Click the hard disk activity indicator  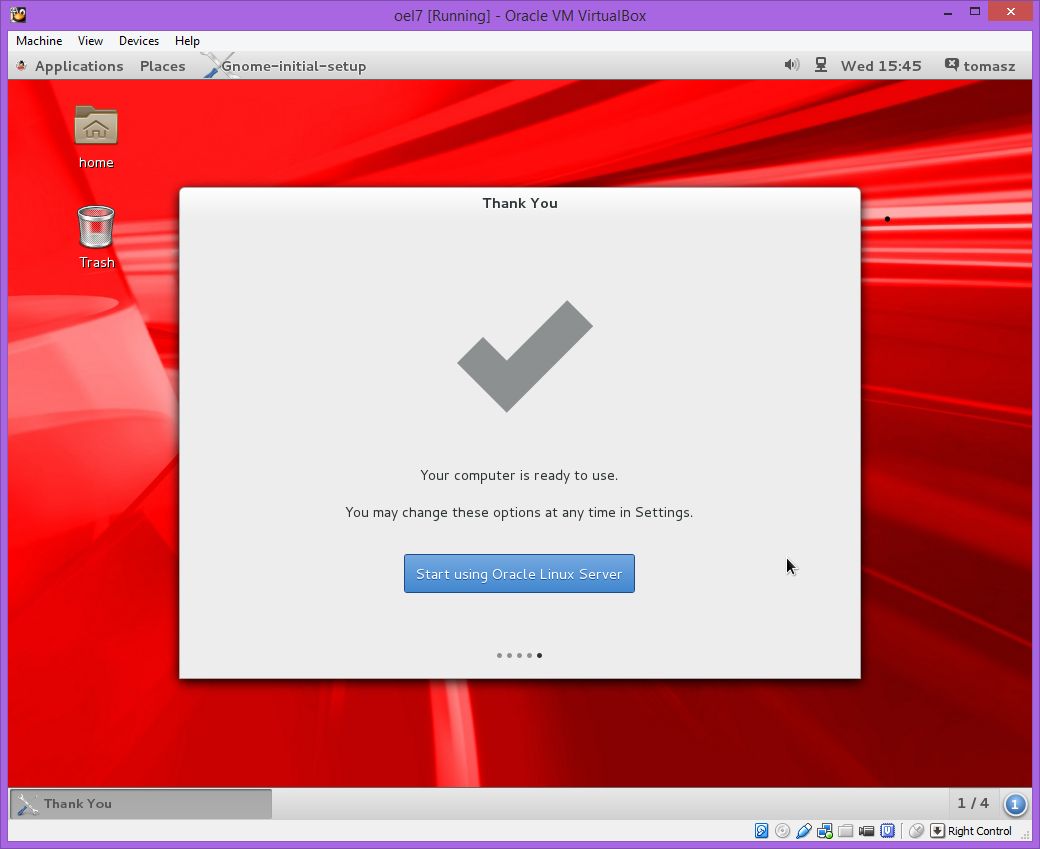coord(761,830)
